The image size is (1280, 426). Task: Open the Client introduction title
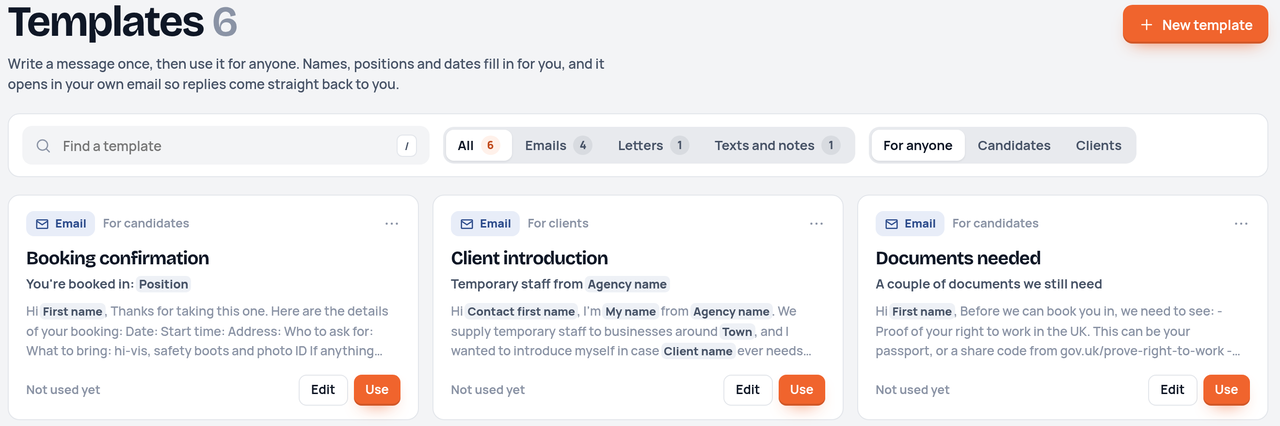click(x=529, y=258)
